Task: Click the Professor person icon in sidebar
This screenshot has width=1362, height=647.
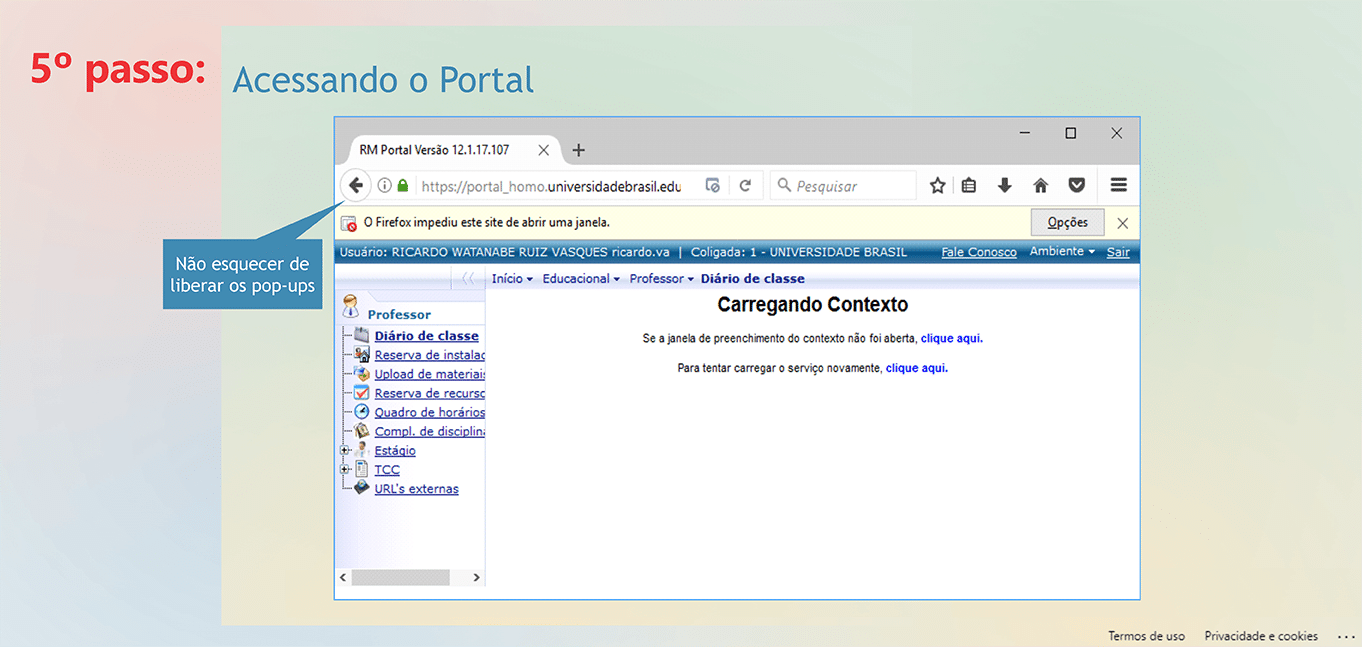Action: point(350,307)
